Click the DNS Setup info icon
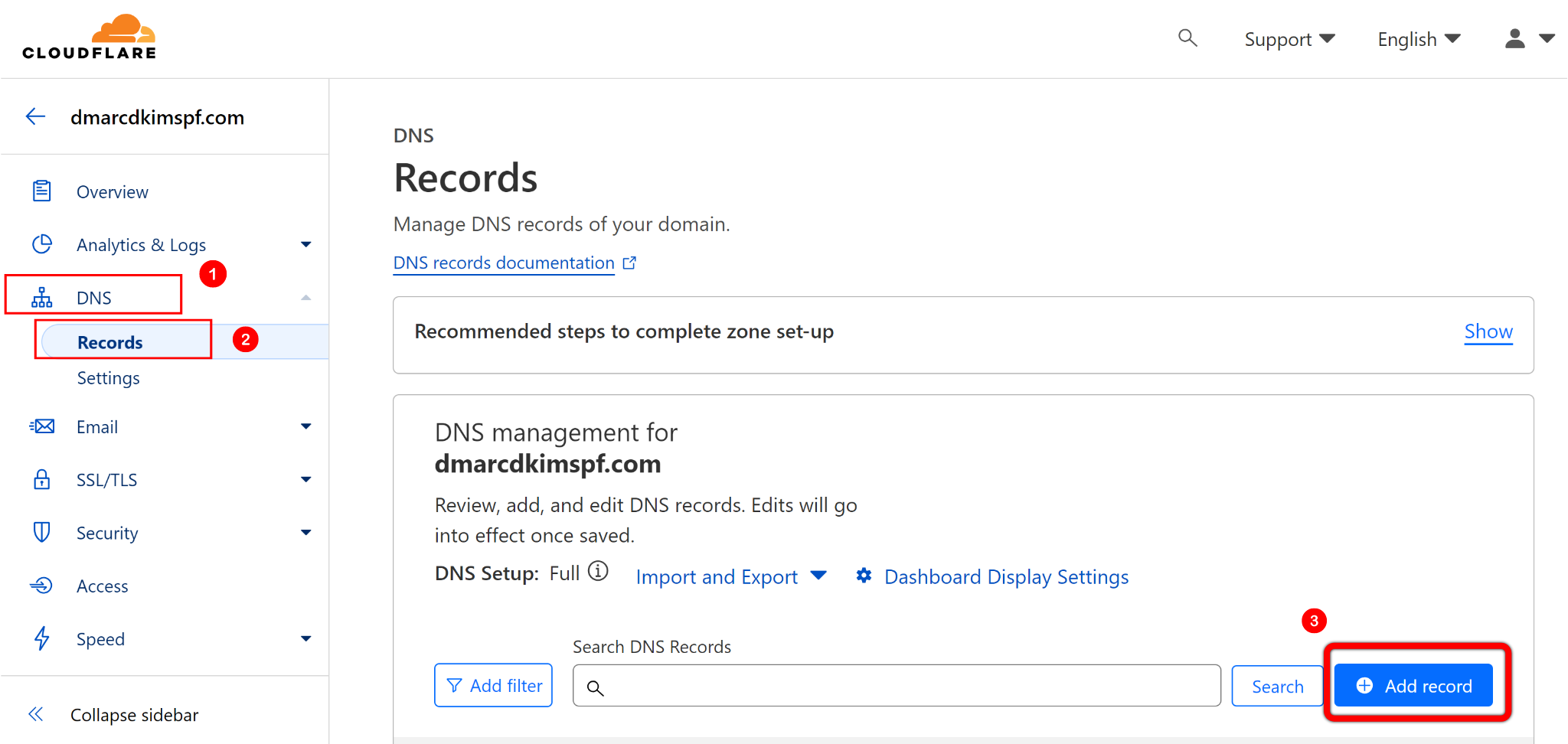The width and height of the screenshot is (1568, 744). (x=598, y=571)
